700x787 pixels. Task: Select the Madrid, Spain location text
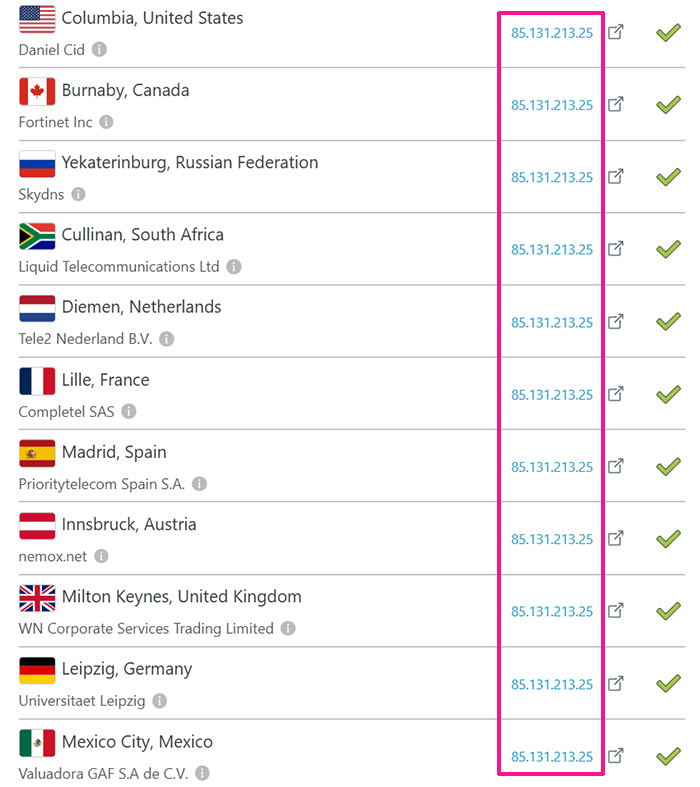(114, 452)
